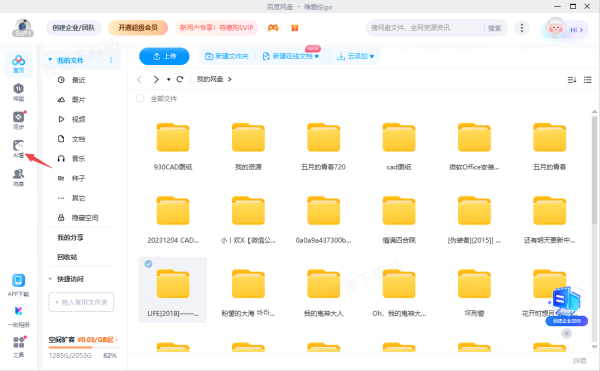Image resolution: width=600 pixels, height=371 pixels.
Task: Close the floating 创建企业空间 promo
Action: [566, 334]
